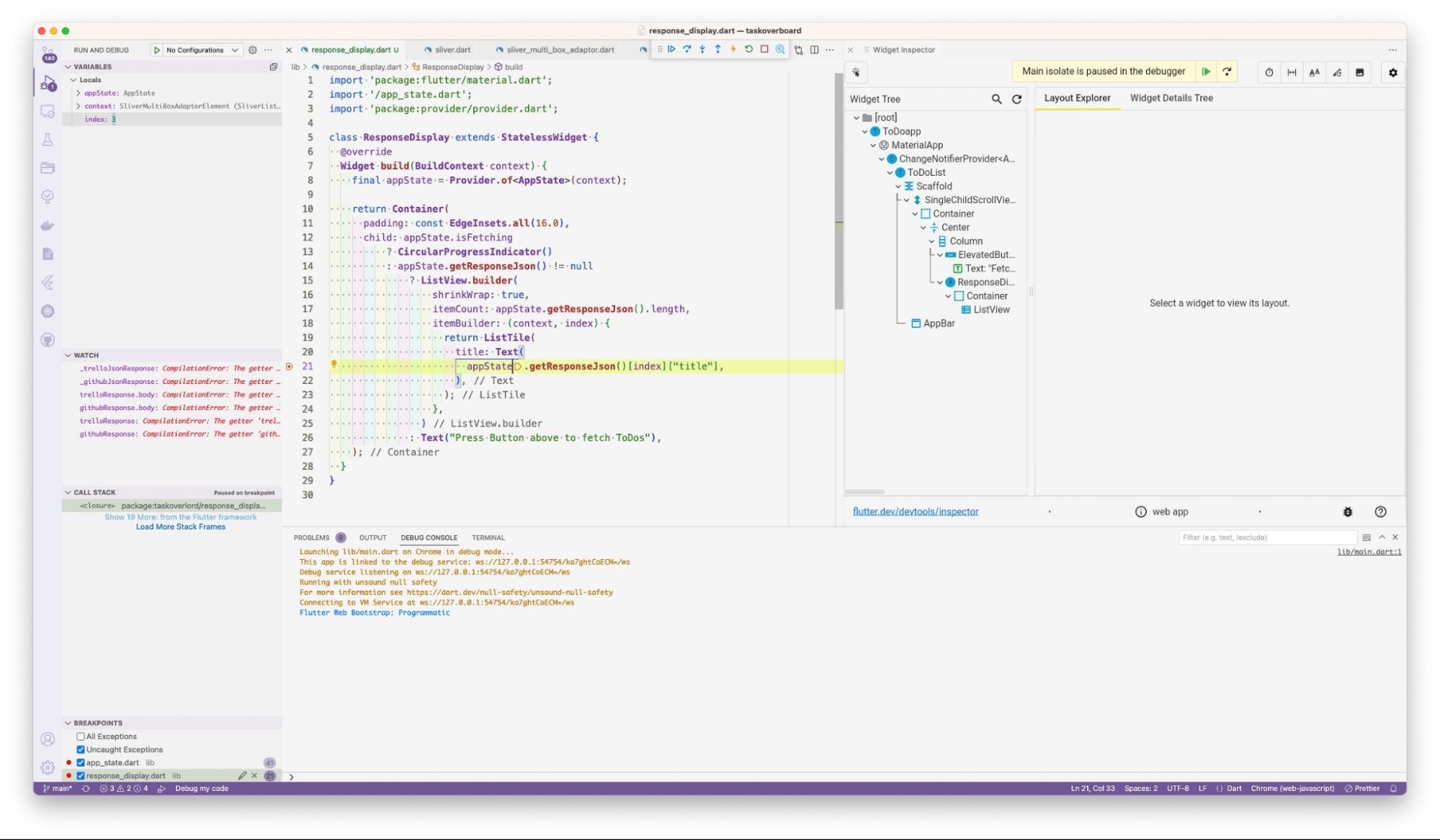Select the Step Over debugger icon
The width and height of the screenshot is (1440, 840).
(687, 49)
